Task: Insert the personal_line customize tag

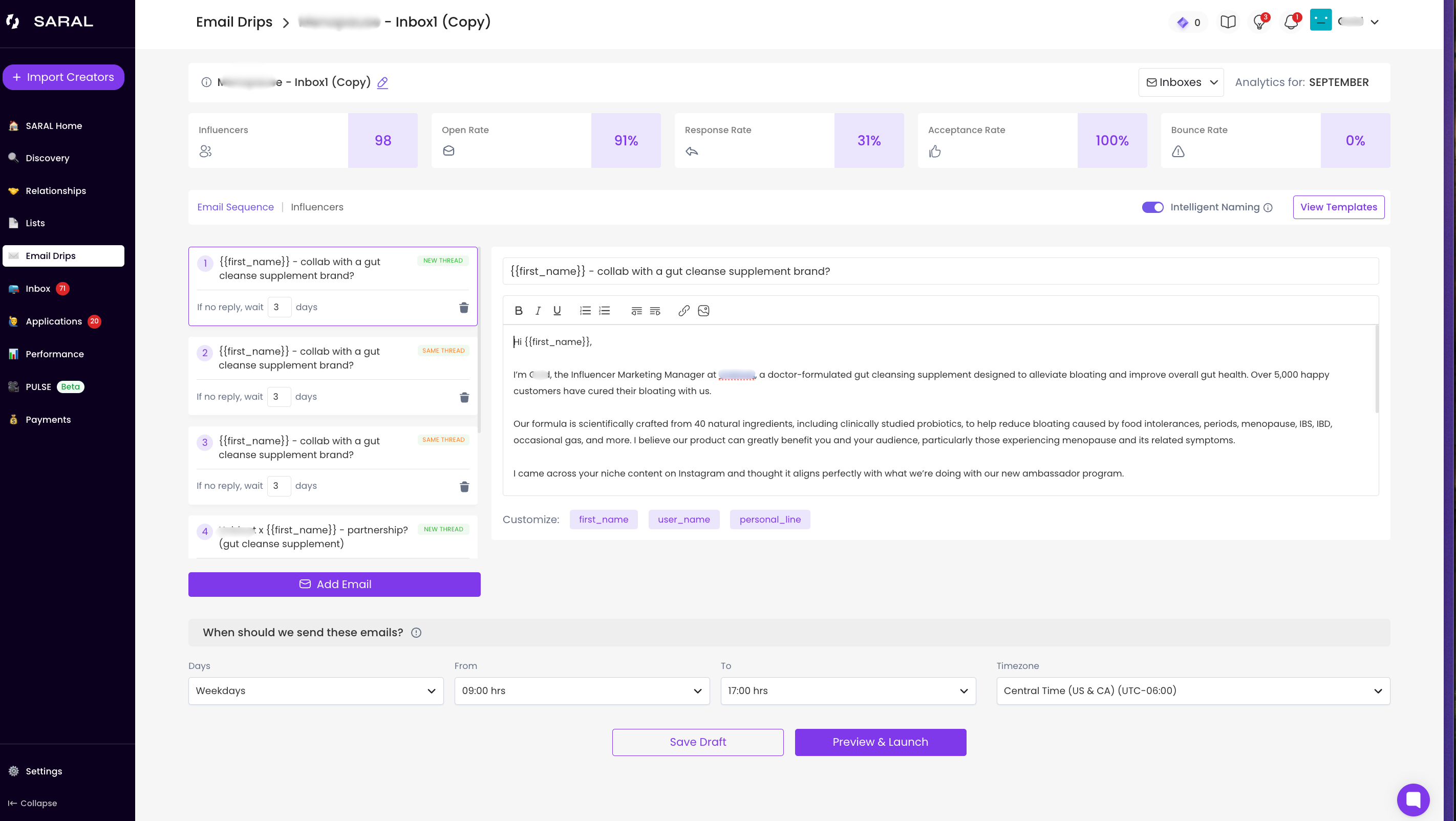Action: 770,520
